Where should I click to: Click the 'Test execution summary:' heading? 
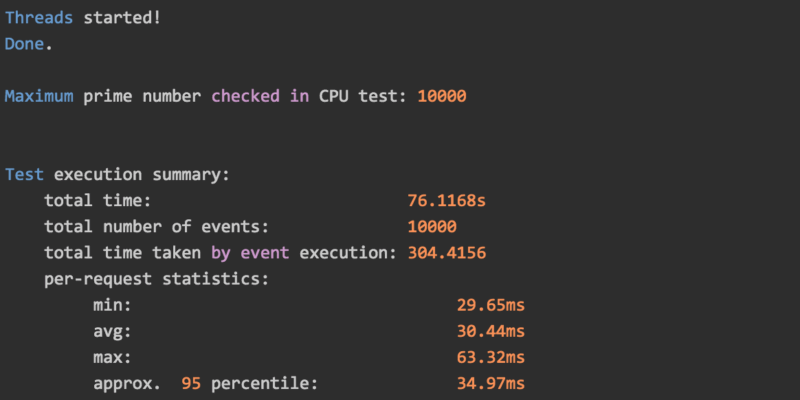point(117,174)
